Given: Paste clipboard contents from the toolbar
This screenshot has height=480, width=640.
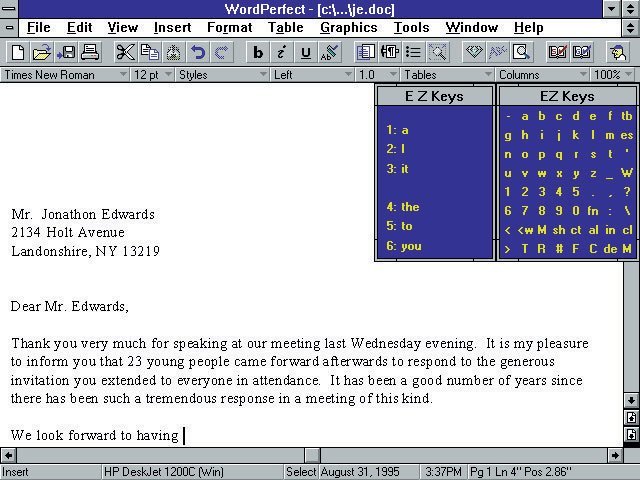Looking at the screenshot, I should tap(173, 52).
